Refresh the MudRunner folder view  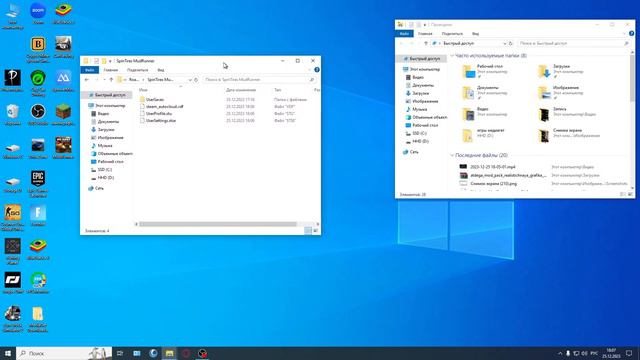[196, 80]
